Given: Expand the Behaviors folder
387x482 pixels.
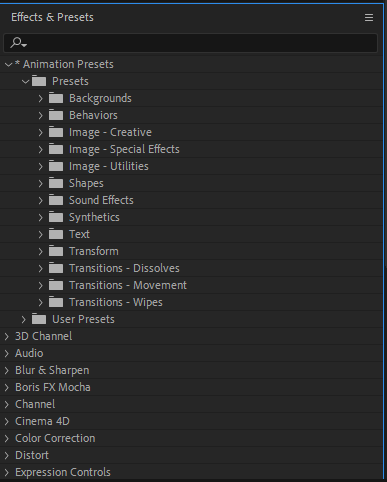Looking at the screenshot, I should click(40, 115).
